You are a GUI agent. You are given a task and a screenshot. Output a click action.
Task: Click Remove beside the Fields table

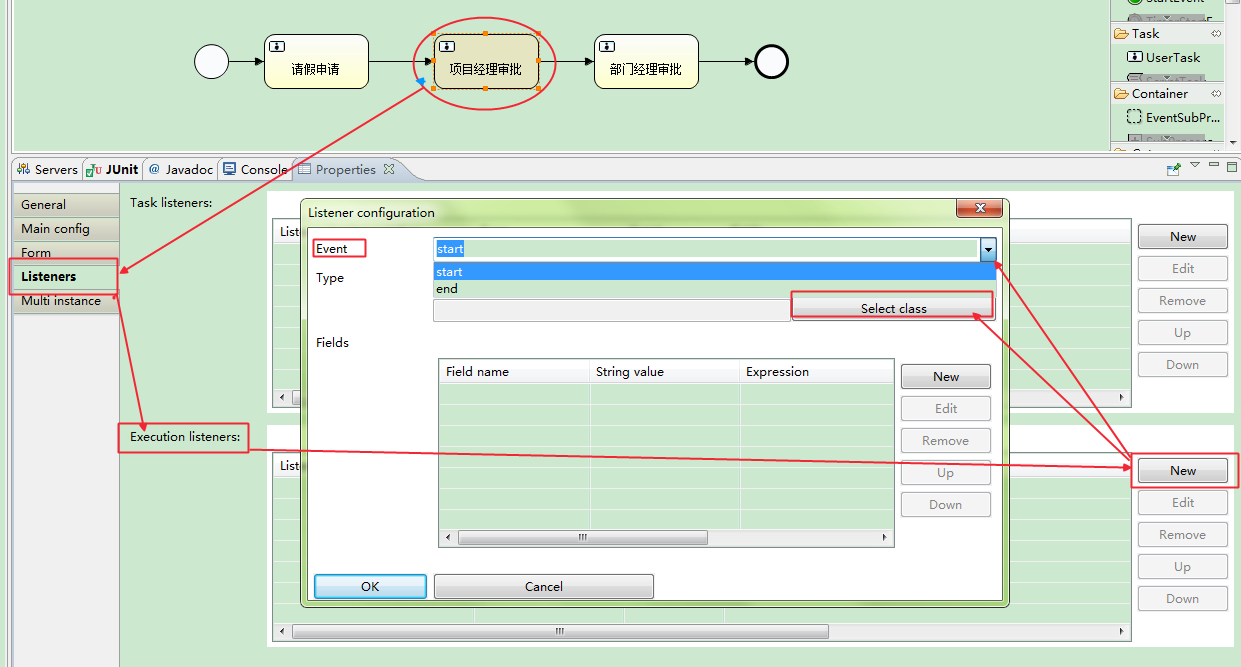tap(946, 440)
